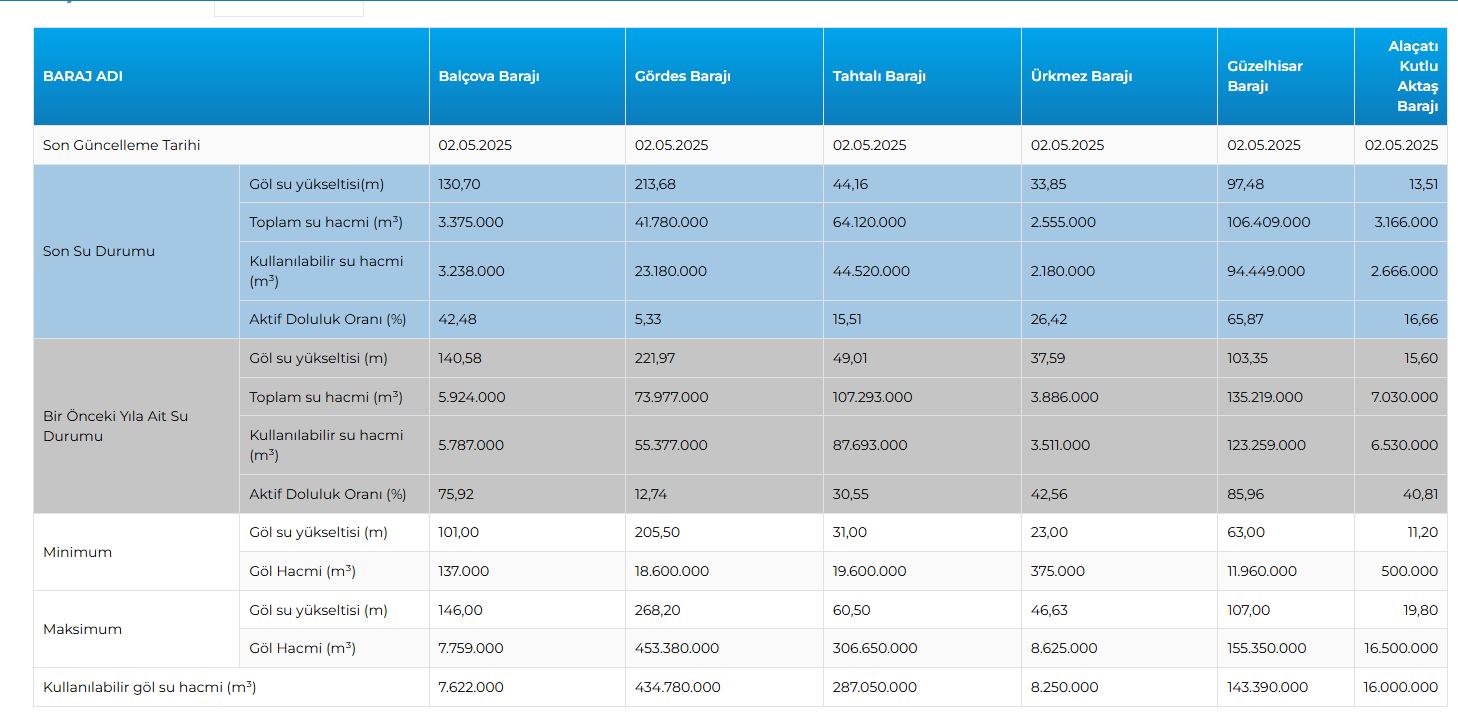Select the Tahtalı Barajı column header
This screenshot has width=1458, height=720.
click(879, 76)
